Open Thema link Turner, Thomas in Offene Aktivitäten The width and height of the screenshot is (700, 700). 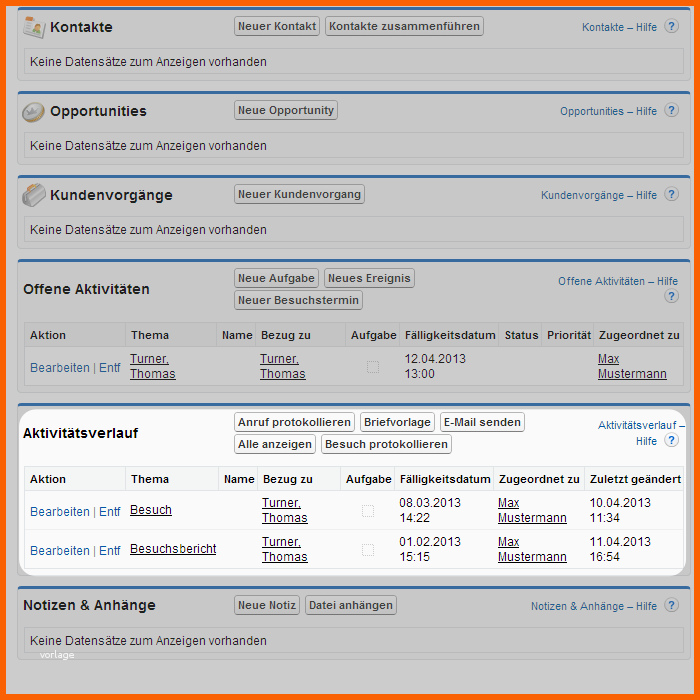click(153, 366)
